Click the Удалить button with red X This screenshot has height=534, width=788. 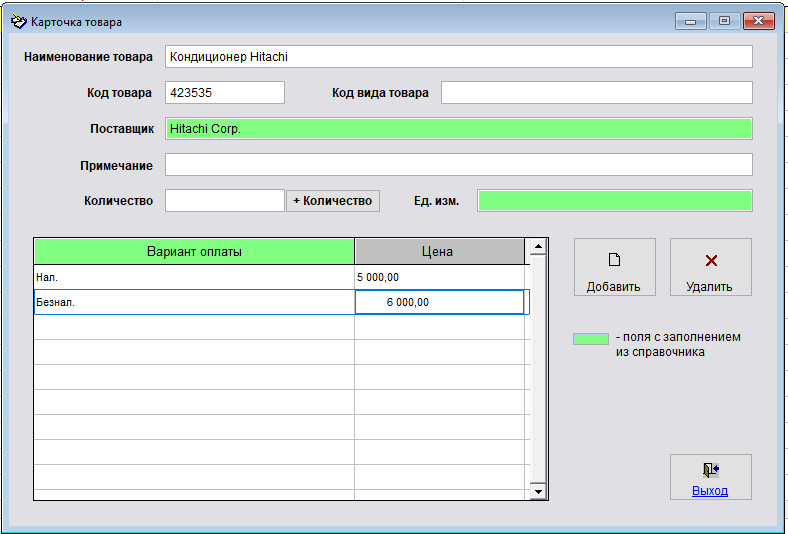[710, 267]
